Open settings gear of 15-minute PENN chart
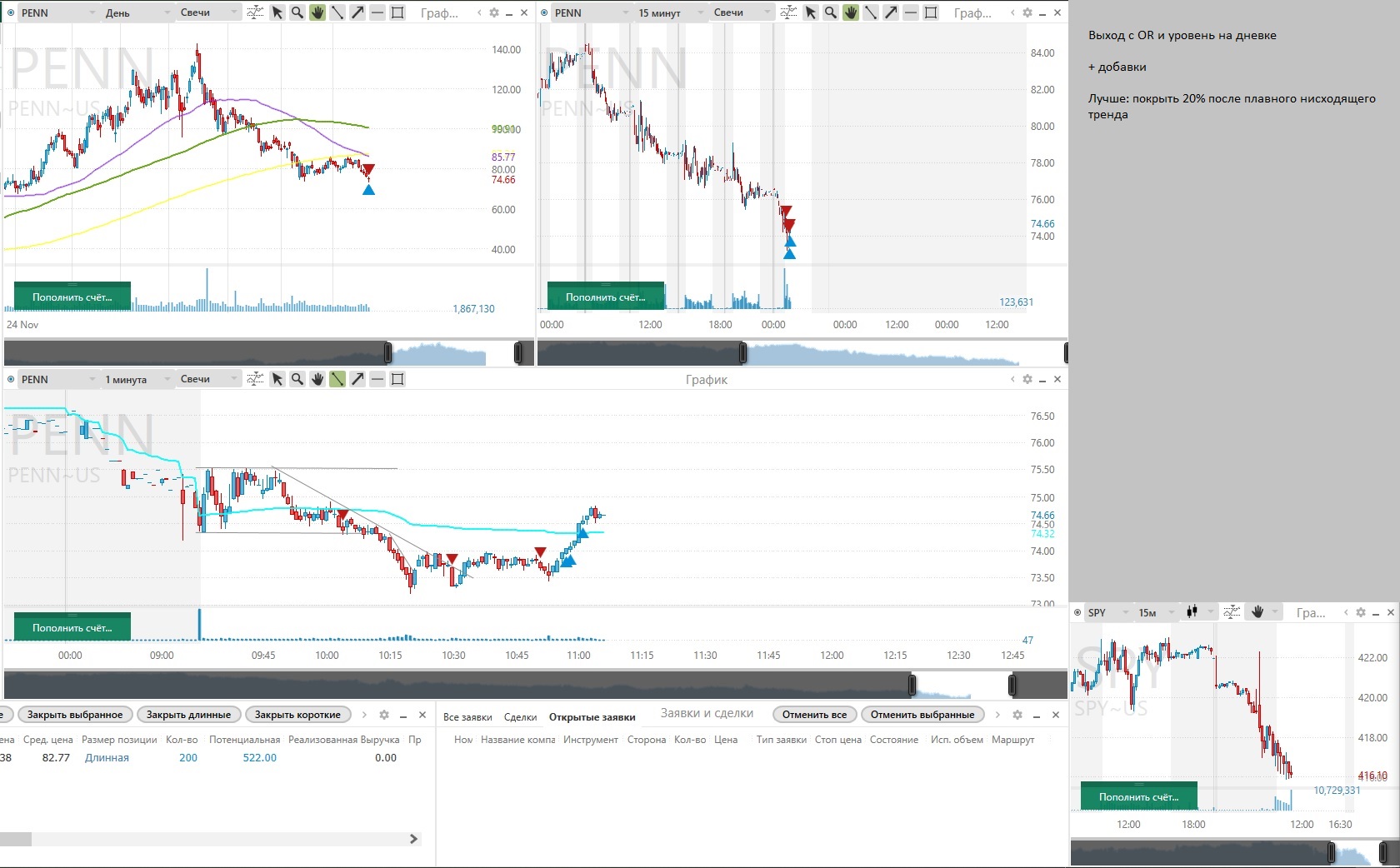The width and height of the screenshot is (1400, 868). pyautogui.click(x=1027, y=12)
